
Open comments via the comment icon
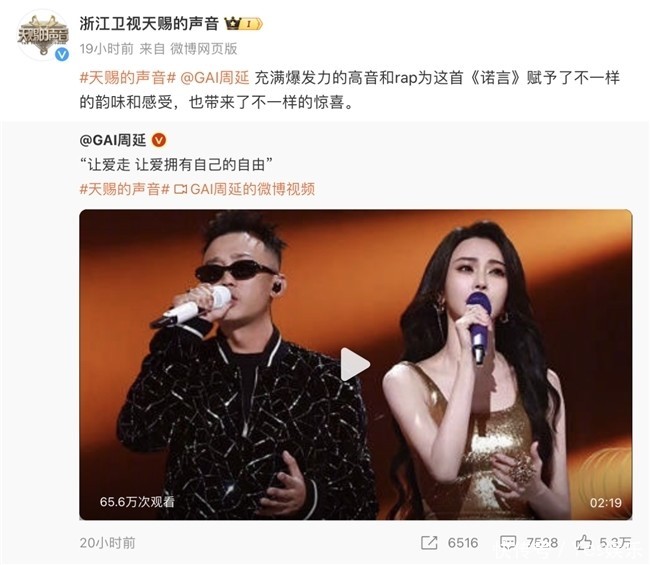508,543
